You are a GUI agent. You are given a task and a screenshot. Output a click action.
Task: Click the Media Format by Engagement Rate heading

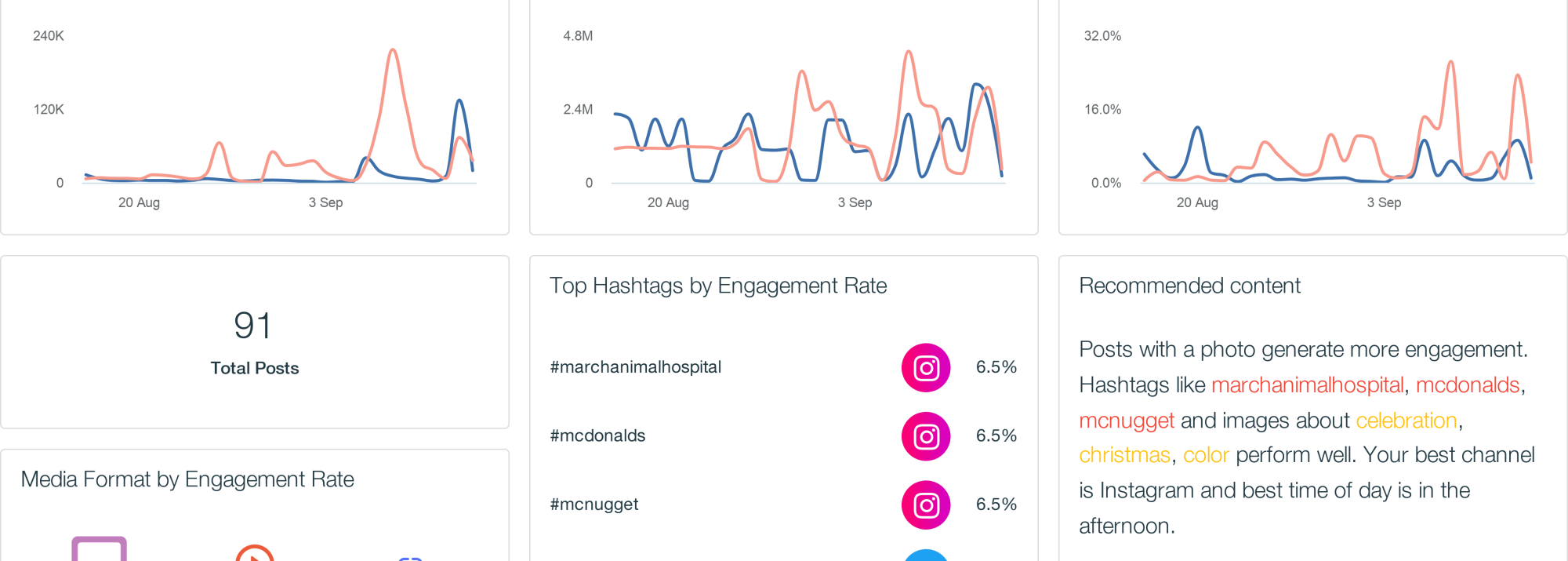tap(187, 479)
